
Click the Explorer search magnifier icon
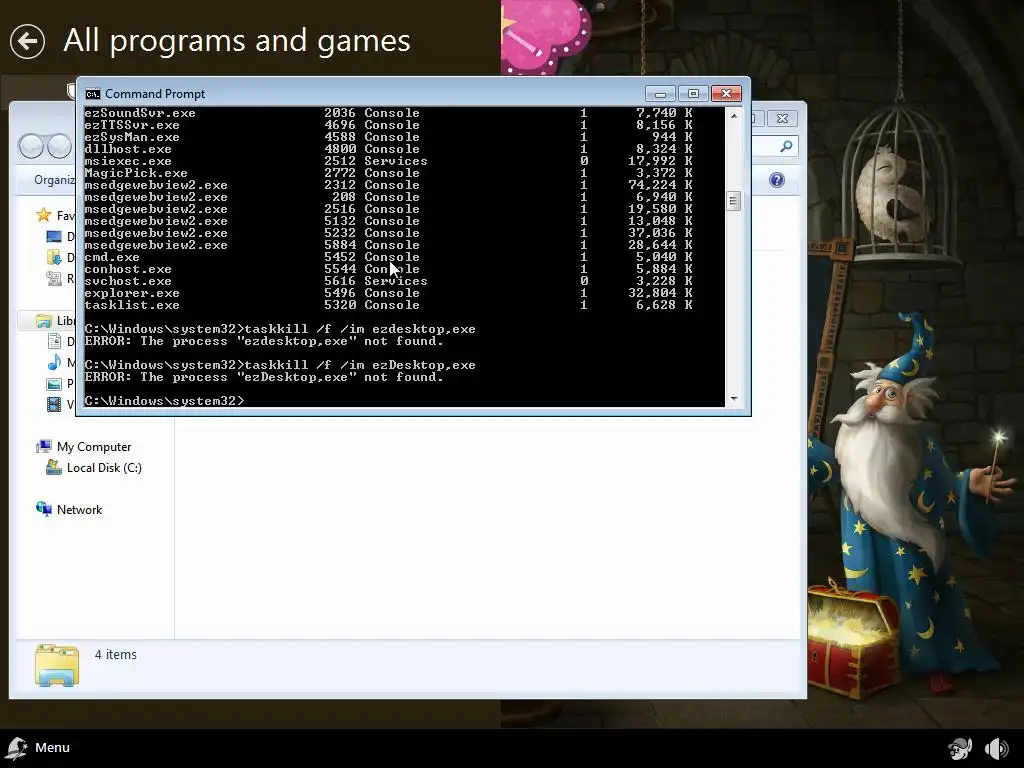pyautogui.click(x=786, y=146)
